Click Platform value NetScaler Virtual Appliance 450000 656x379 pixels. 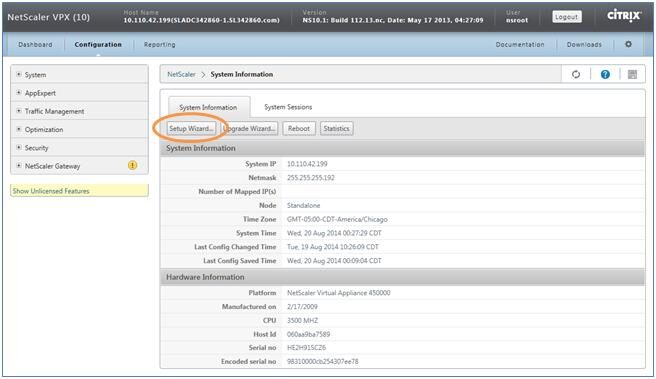coord(338,293)
